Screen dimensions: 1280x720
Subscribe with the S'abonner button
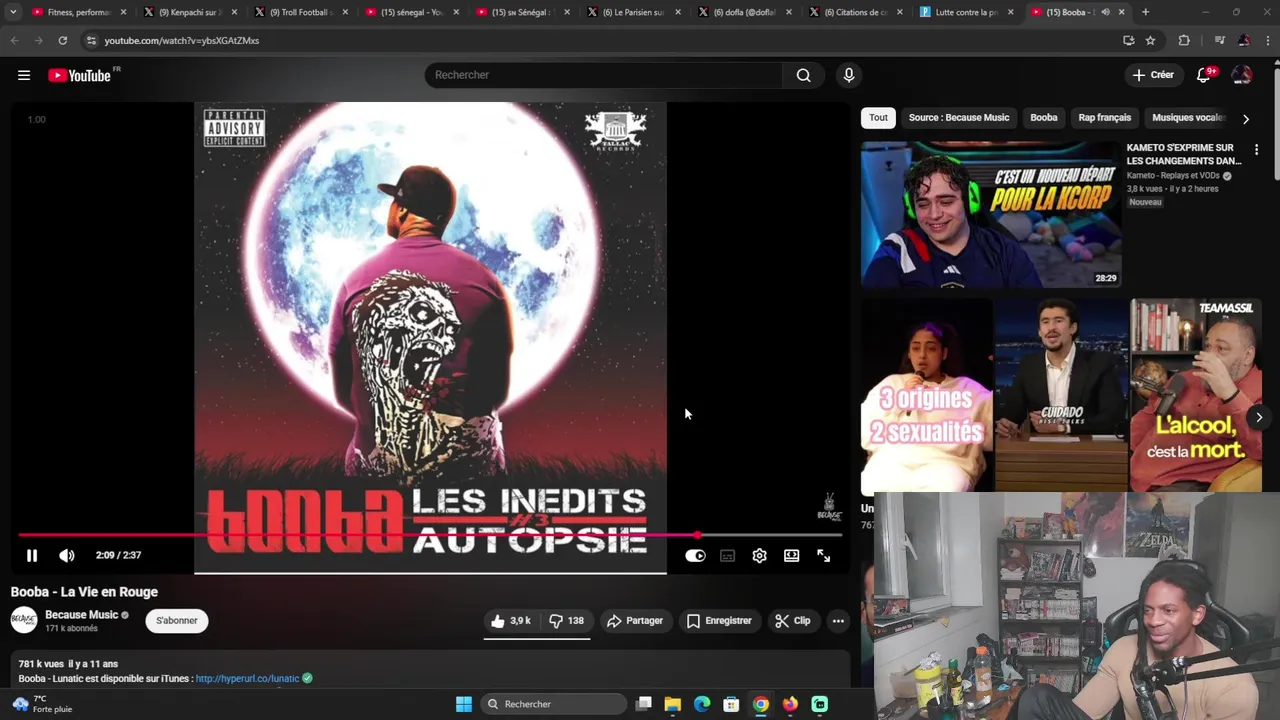coord(177,621)
